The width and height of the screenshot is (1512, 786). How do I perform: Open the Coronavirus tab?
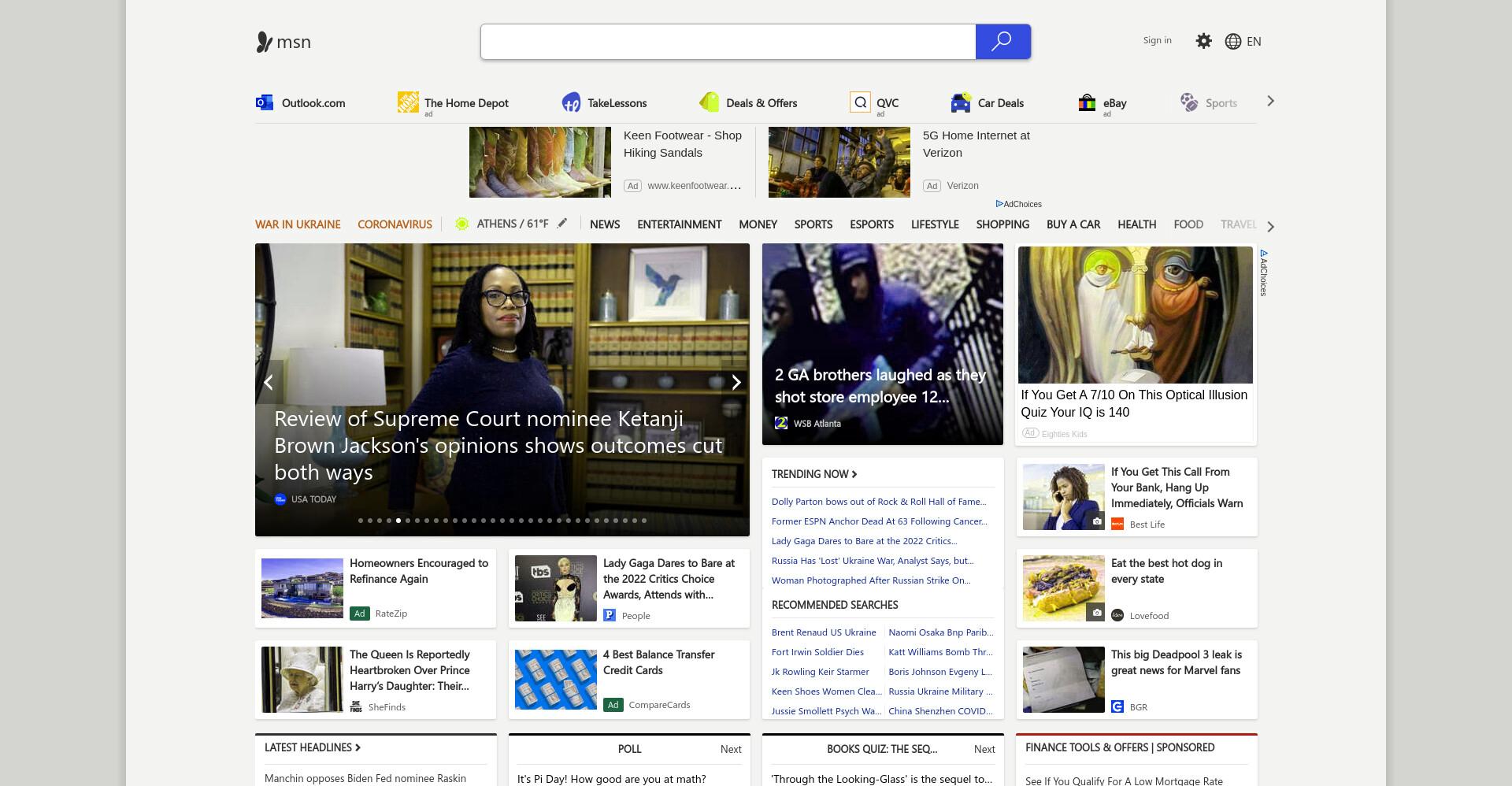point(395,224)
